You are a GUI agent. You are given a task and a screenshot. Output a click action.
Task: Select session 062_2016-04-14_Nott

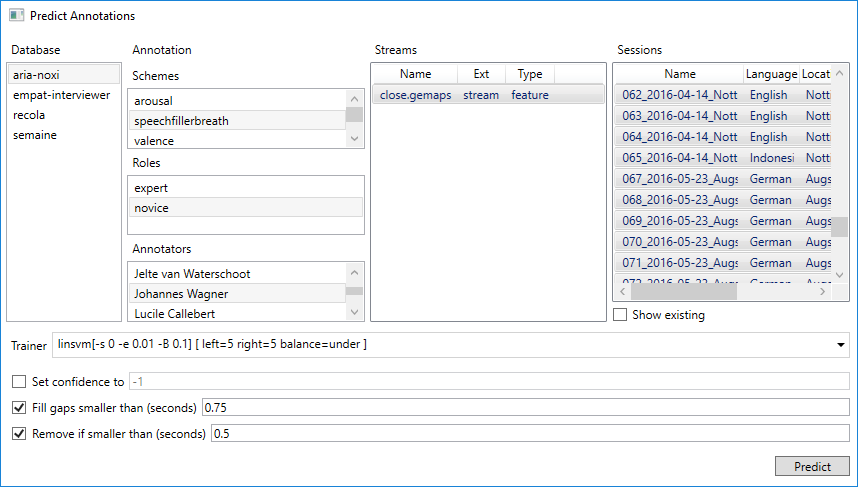click(x=722, y=95)
